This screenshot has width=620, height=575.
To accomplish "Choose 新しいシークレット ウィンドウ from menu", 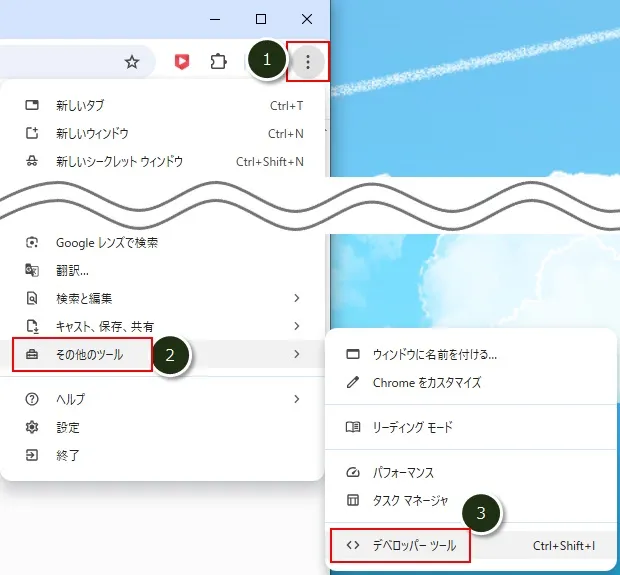I will tap(119, 161).
